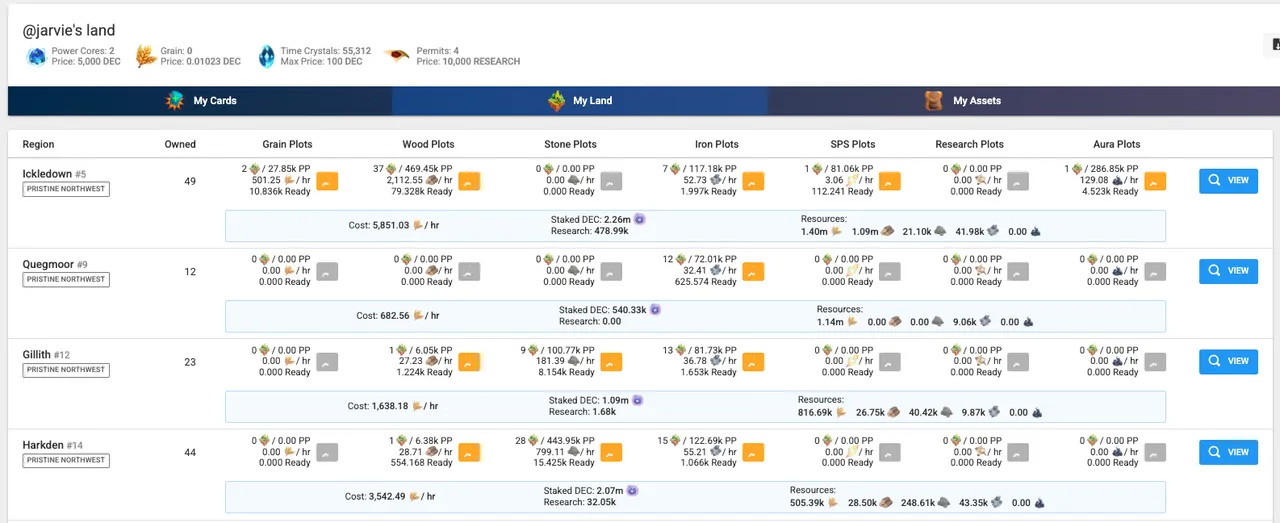
Task: Click Harkden iron plots orange harvest icon
Action: (753, 452)
